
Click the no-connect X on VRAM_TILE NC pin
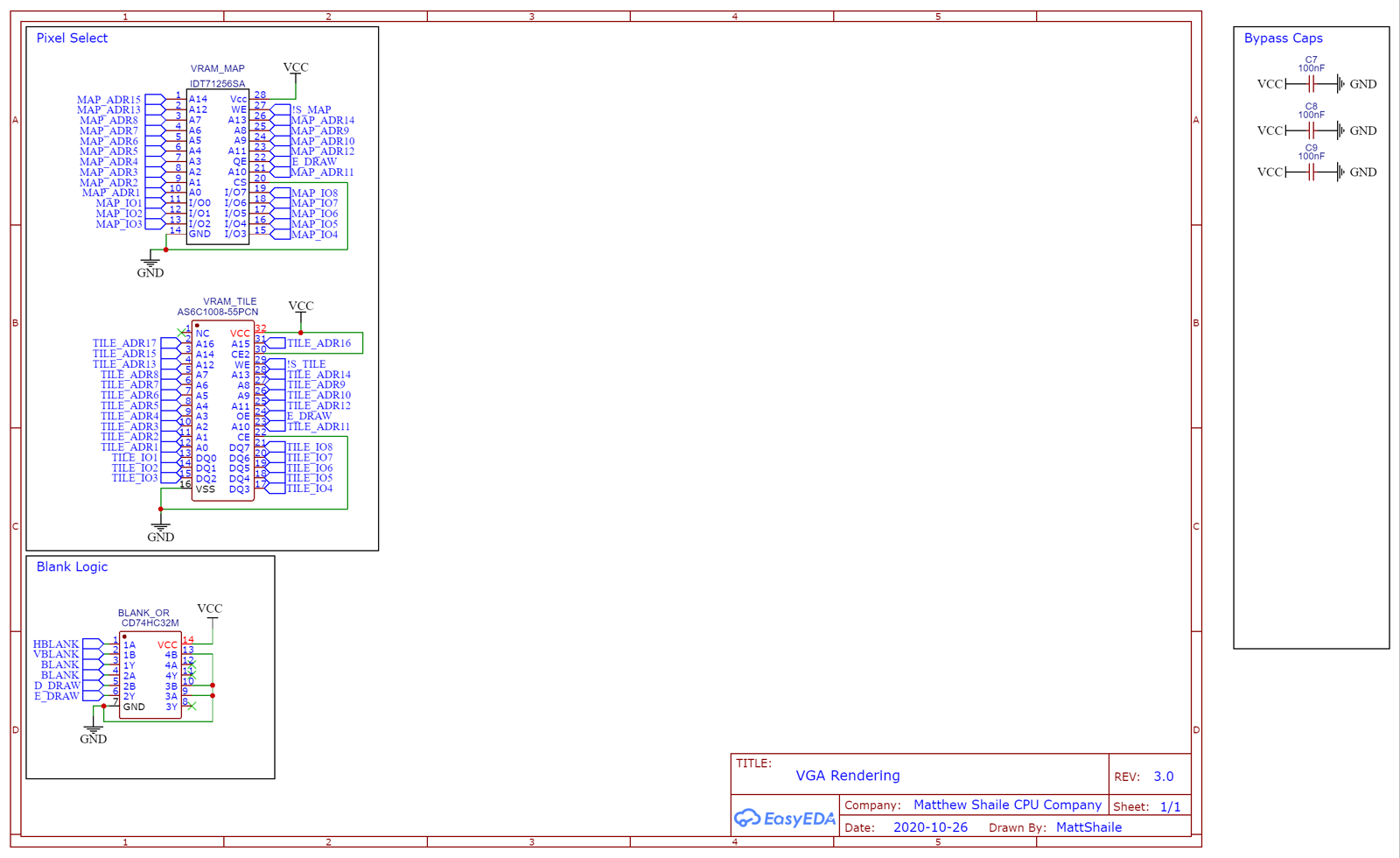182,333
